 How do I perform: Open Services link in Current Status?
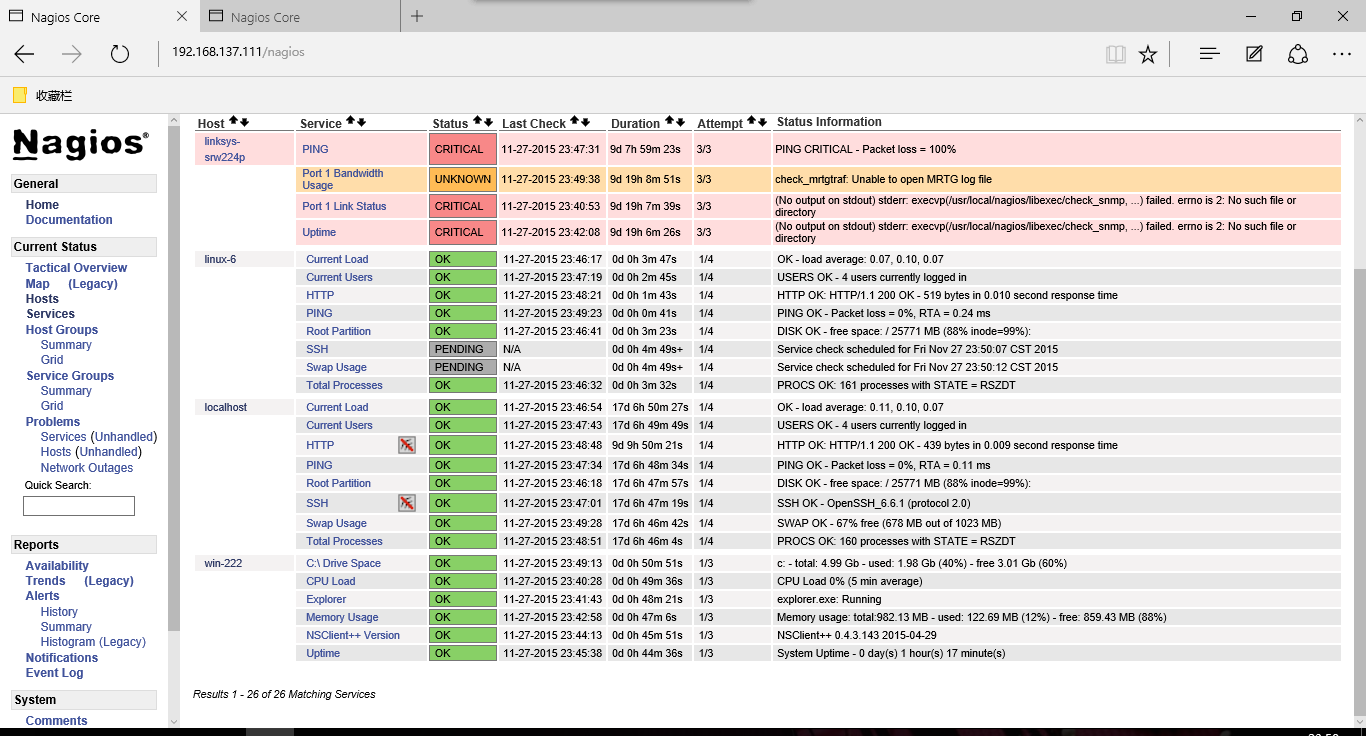coord(50,314)
